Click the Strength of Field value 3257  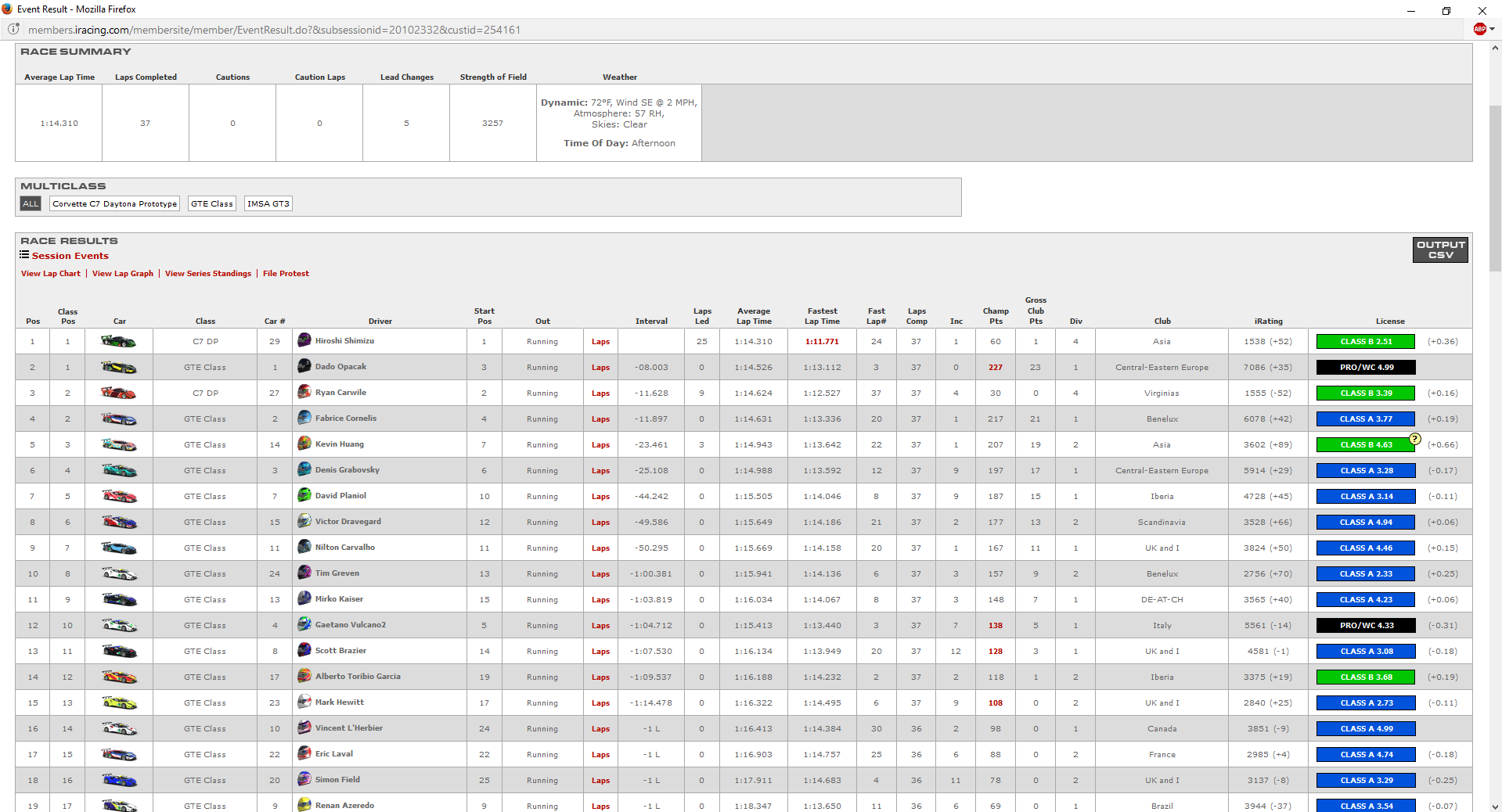click(x=492, y=124)
